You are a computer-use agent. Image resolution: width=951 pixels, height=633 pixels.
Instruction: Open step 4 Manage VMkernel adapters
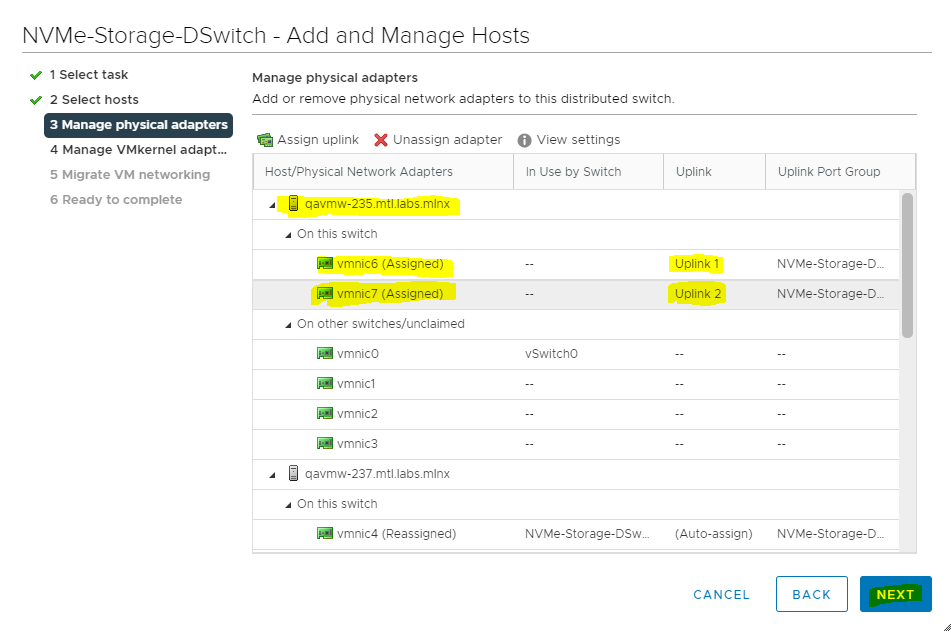[138, 150]
